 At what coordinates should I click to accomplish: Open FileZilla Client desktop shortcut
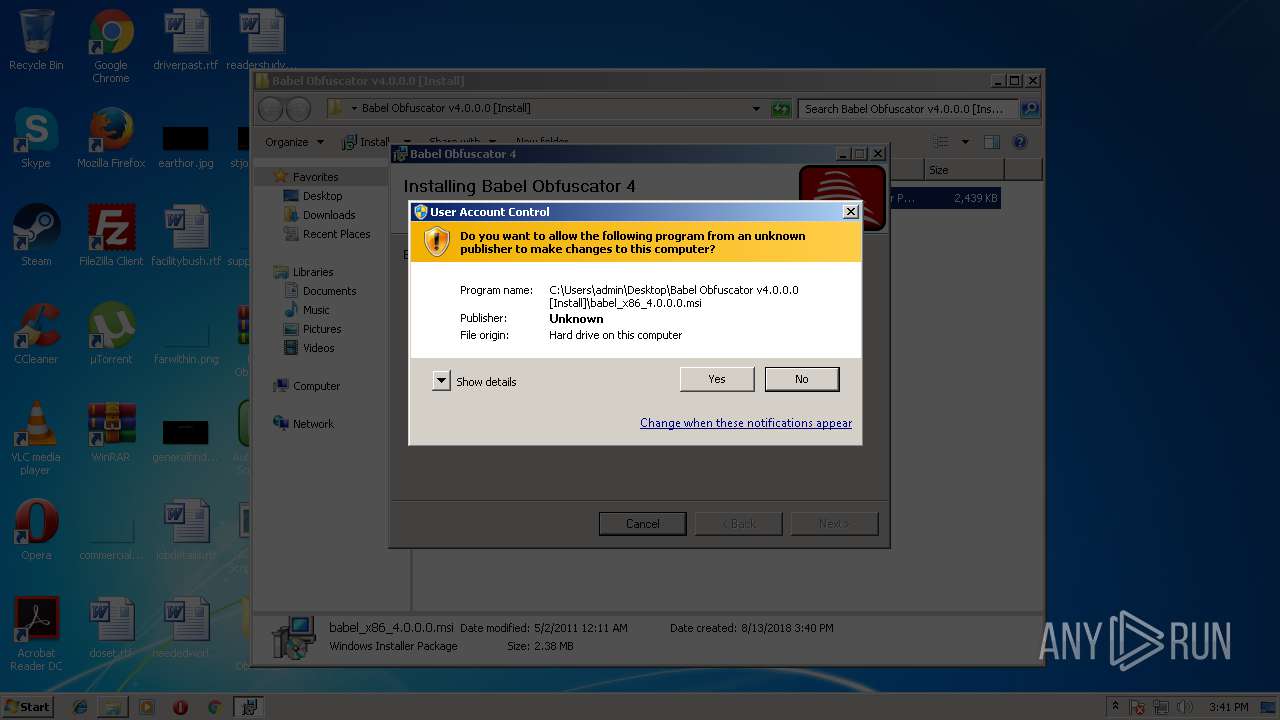pyautogui.click(x=111, y=237)
